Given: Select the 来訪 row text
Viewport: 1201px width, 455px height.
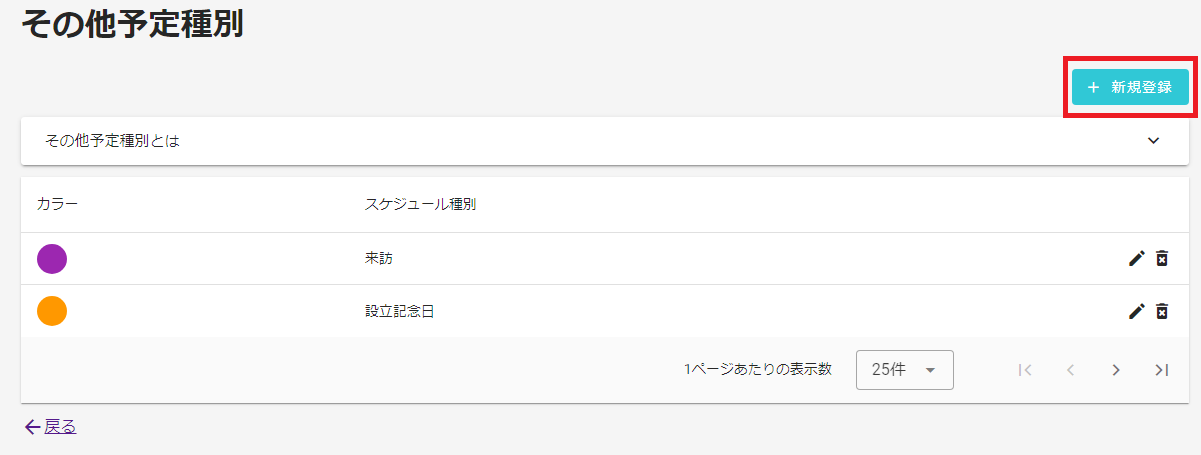Looking at the screenshot, I should 379,259.
